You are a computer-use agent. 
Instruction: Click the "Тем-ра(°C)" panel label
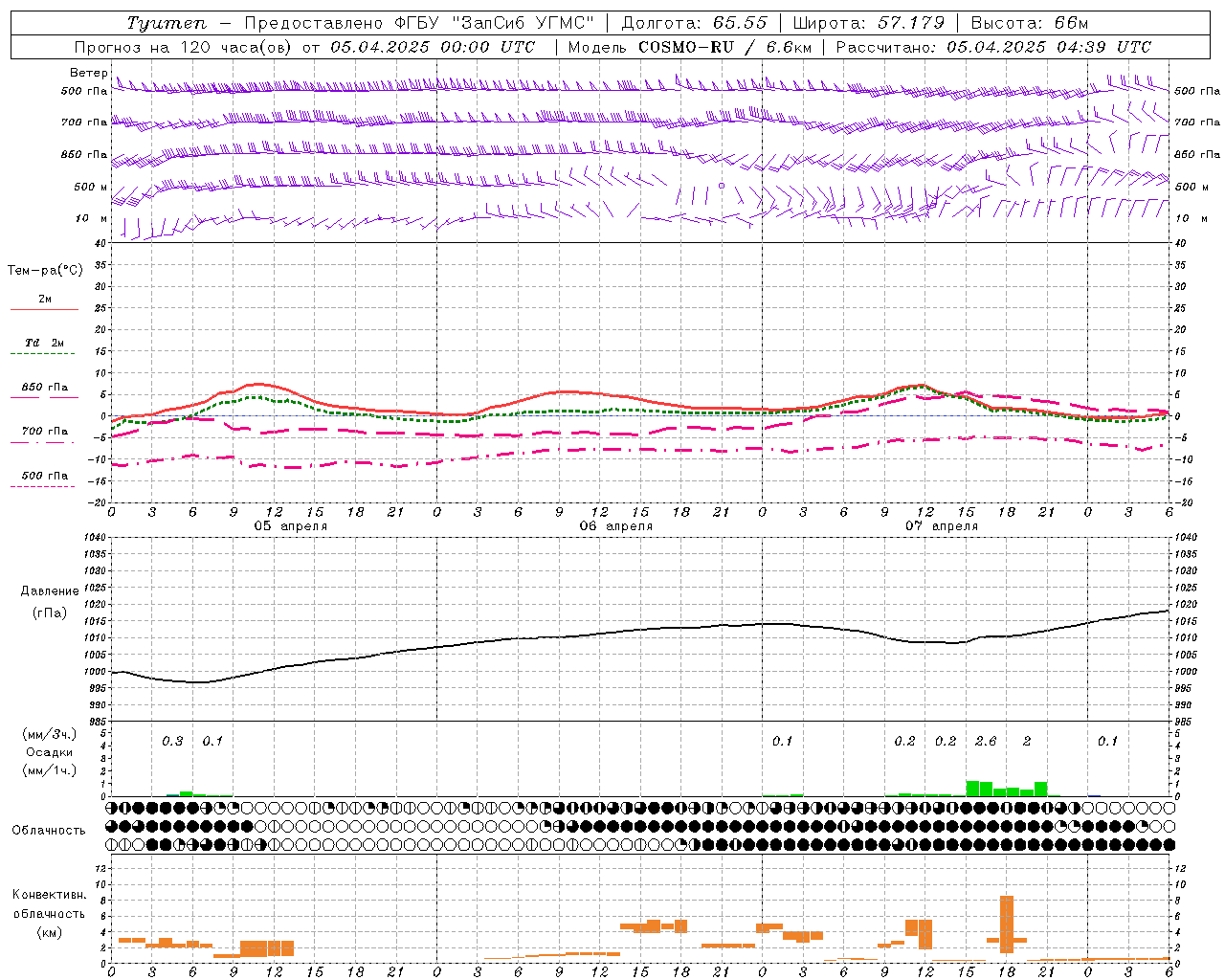[45, 271]
